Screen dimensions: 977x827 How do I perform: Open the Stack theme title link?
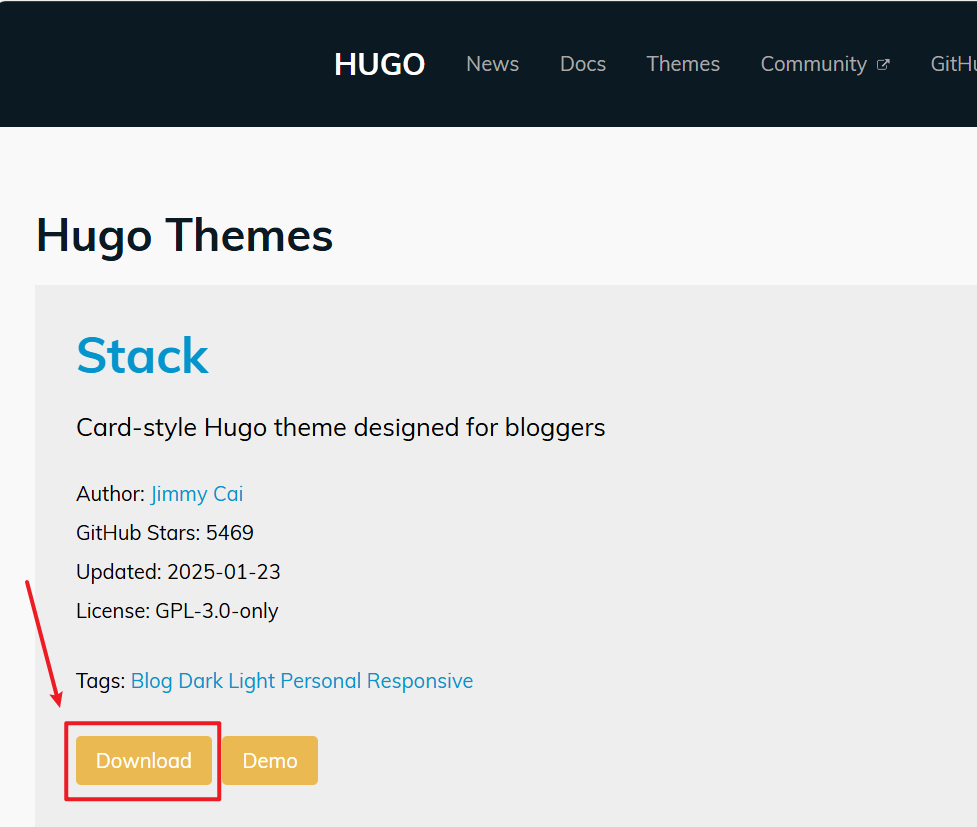click(142, 355)
